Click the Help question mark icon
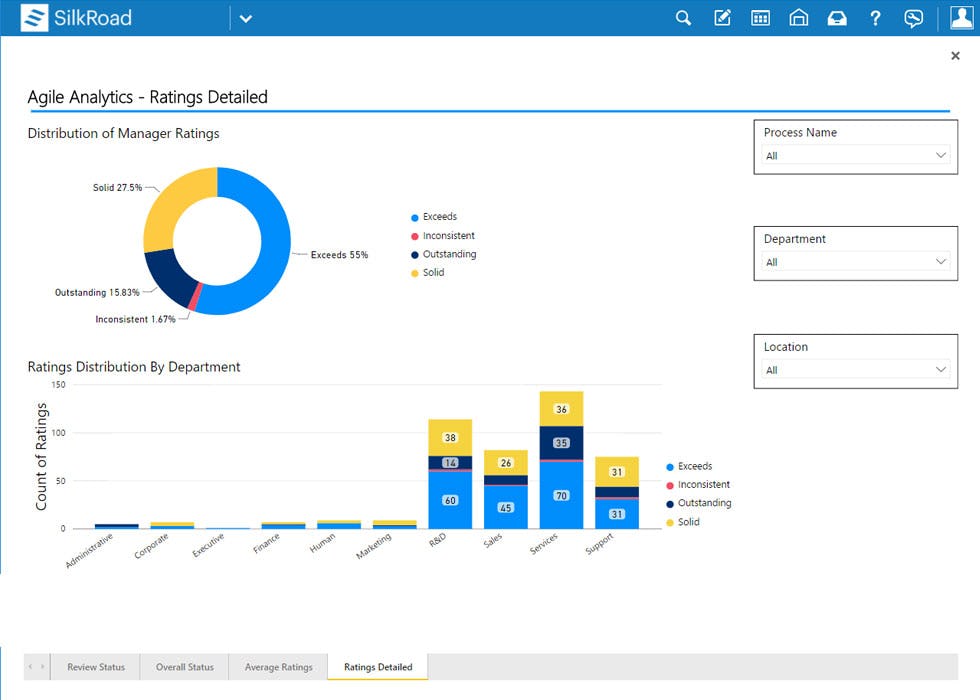Viewport: 980px width, 700px height. (875, 18)
